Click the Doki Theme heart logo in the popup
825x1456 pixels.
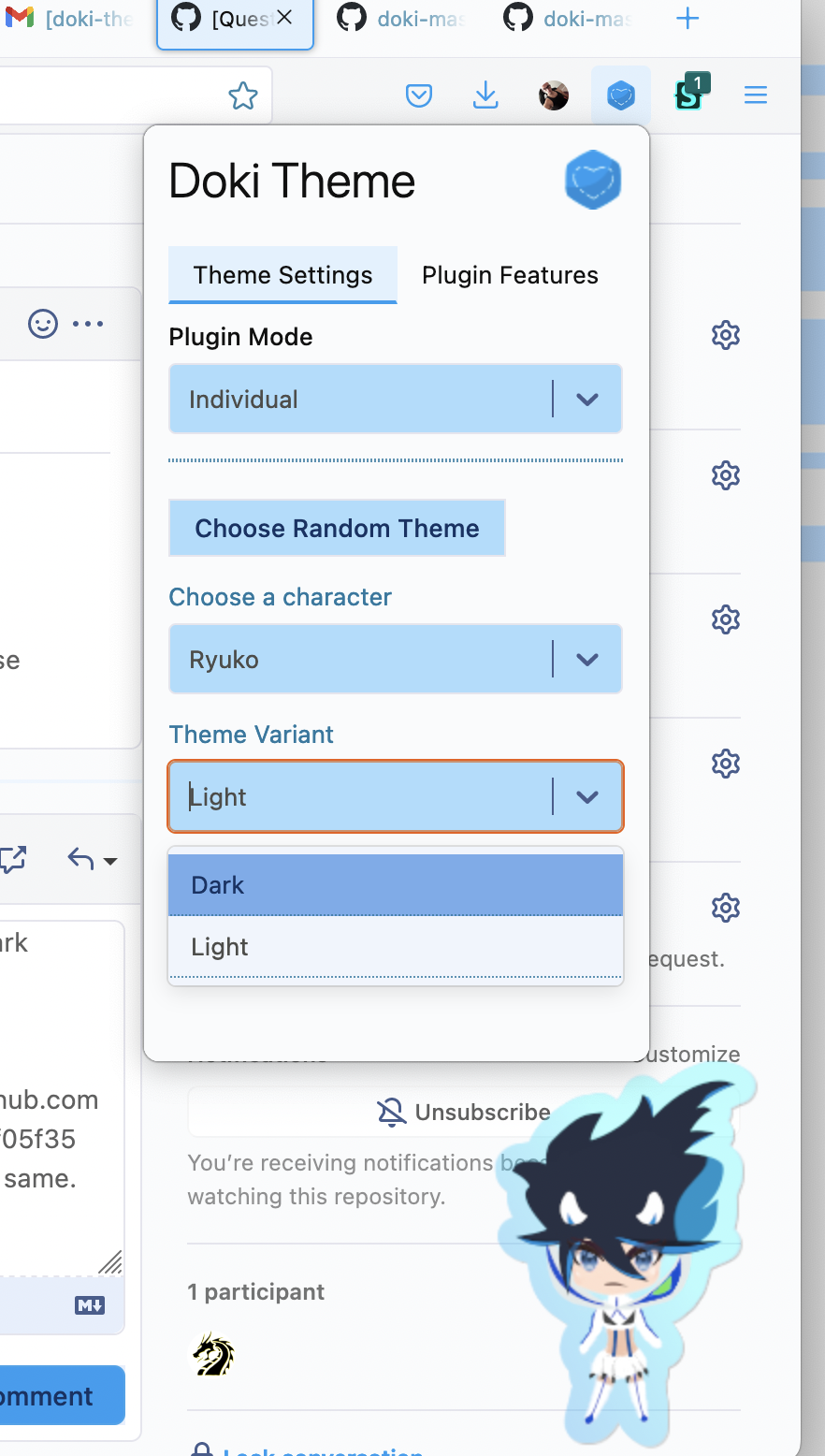click(x=593, y=180)
